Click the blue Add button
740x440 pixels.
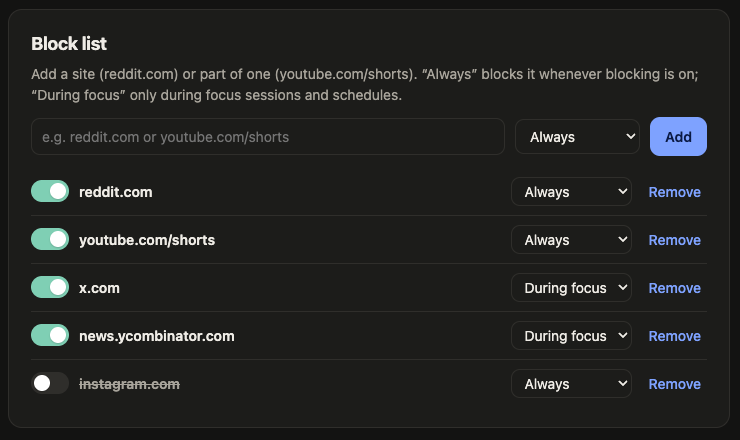coord(678,137)
